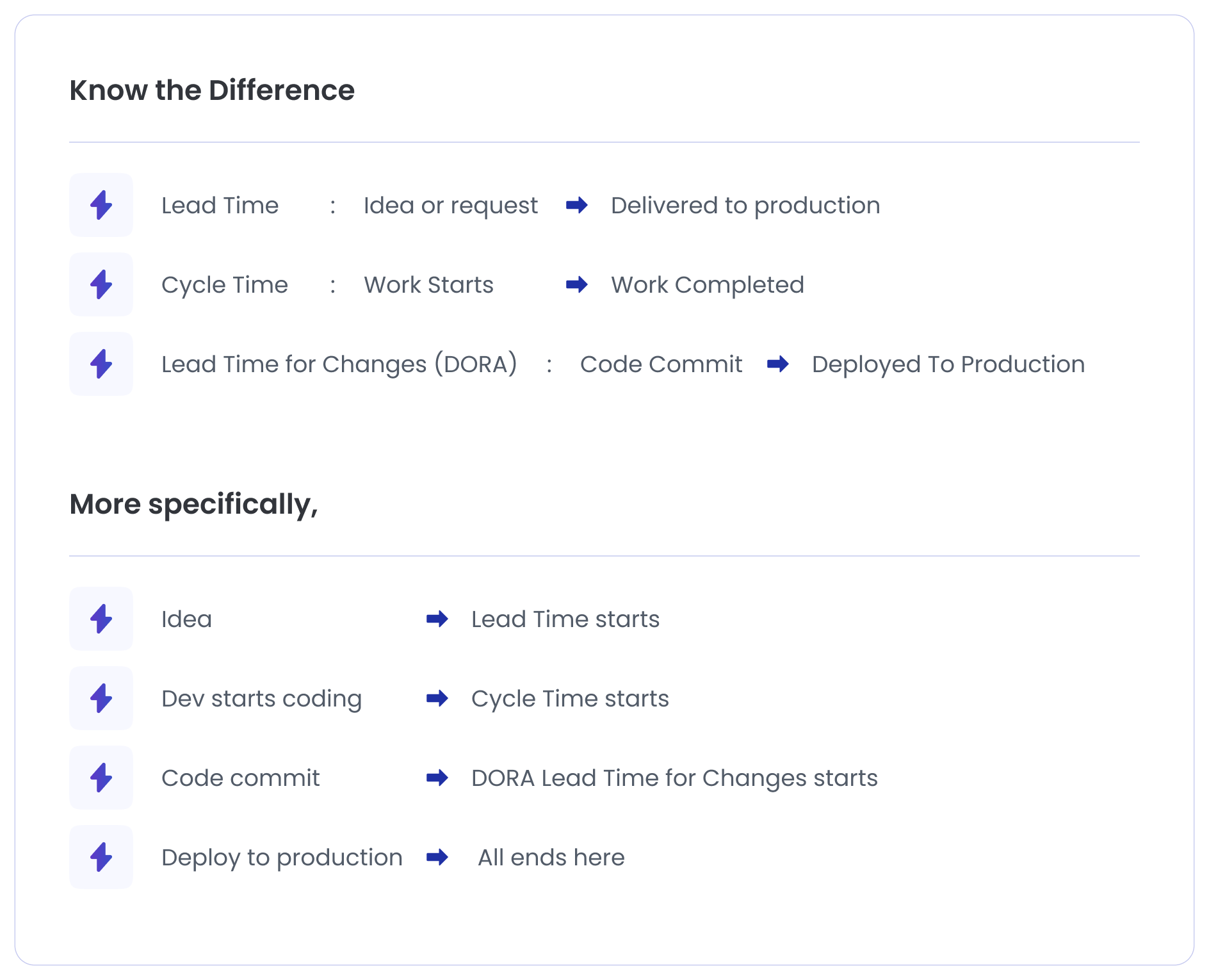Click arrow before DORA Lead Time for Changes starts
Image resolution: width=1209 pixels, height=980 pixels.
click(437, 778)
